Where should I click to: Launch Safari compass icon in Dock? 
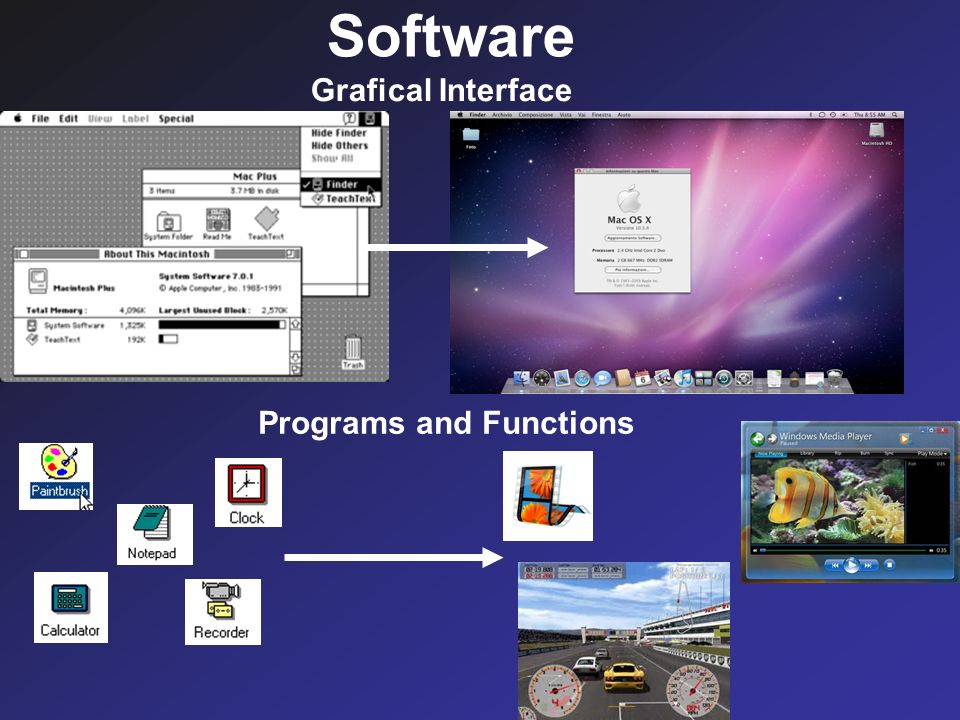tap(582, 378)
